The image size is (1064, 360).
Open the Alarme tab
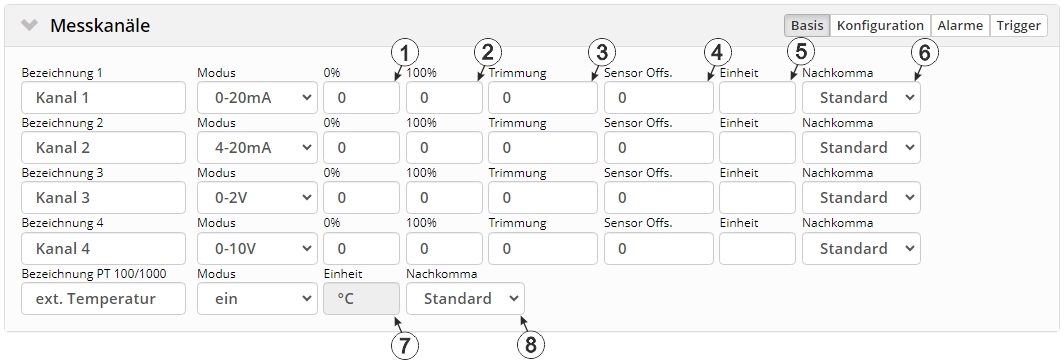coord(960,26)
